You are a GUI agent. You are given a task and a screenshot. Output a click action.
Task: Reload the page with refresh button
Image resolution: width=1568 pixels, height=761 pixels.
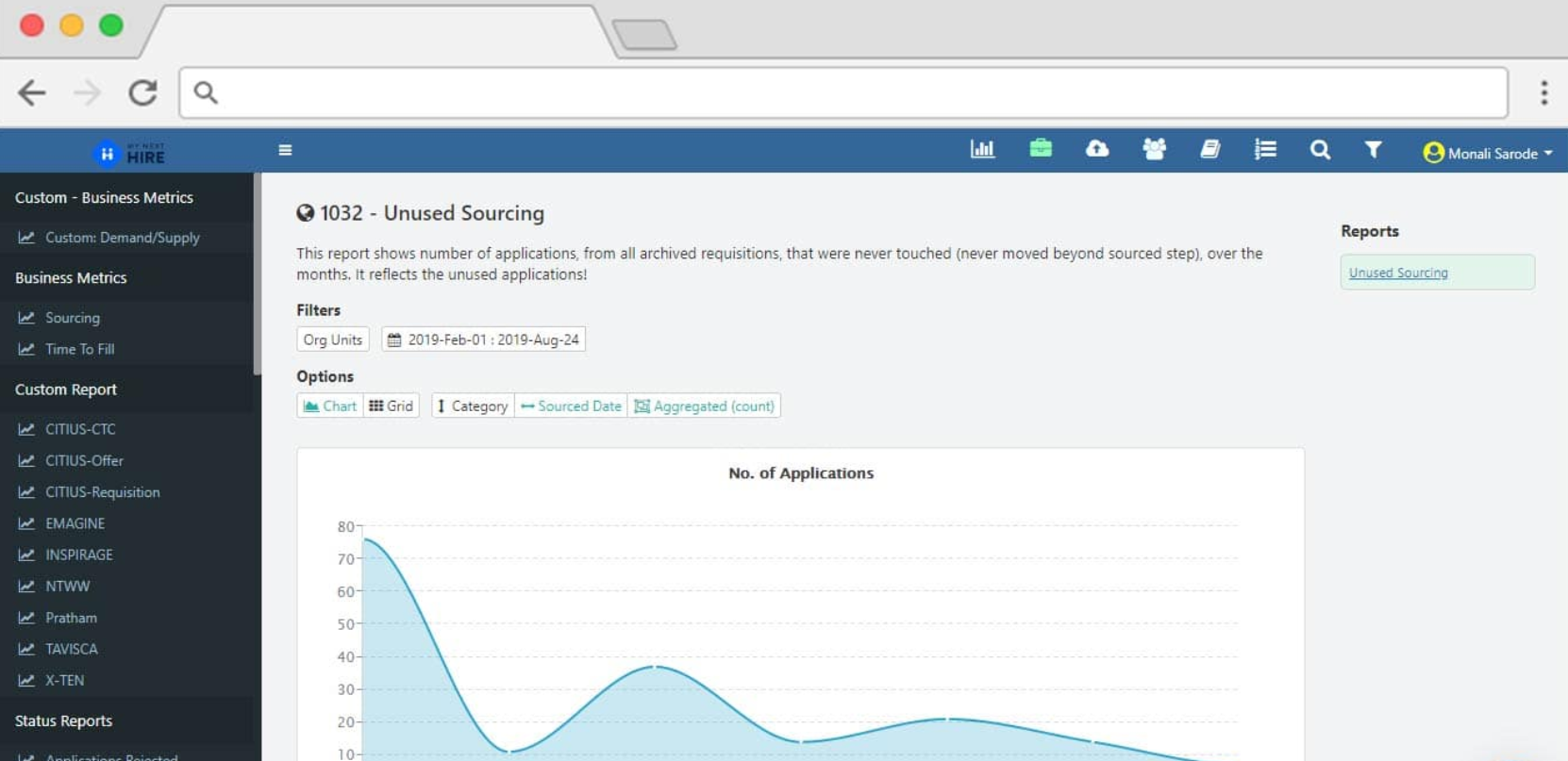tap(142, 92)
